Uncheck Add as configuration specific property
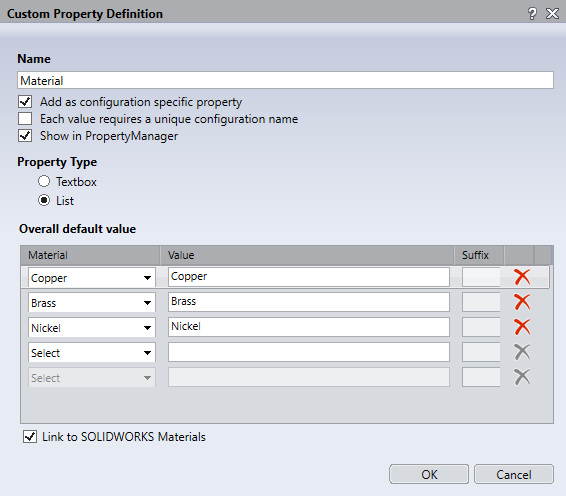The width and height of the screenshot is (566, 496). tap(25, 101)
